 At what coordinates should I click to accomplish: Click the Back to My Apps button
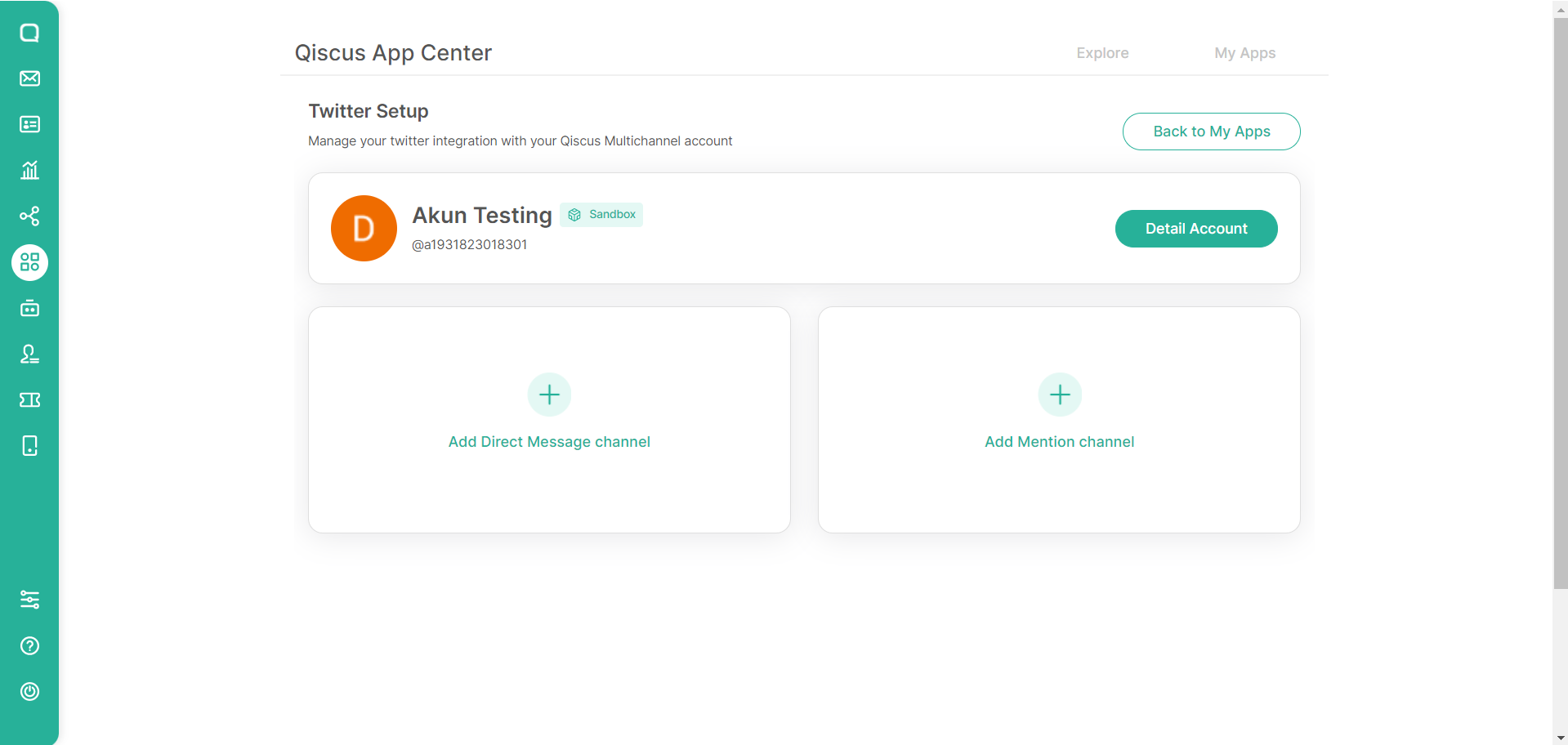click(x=1211, y=132)
